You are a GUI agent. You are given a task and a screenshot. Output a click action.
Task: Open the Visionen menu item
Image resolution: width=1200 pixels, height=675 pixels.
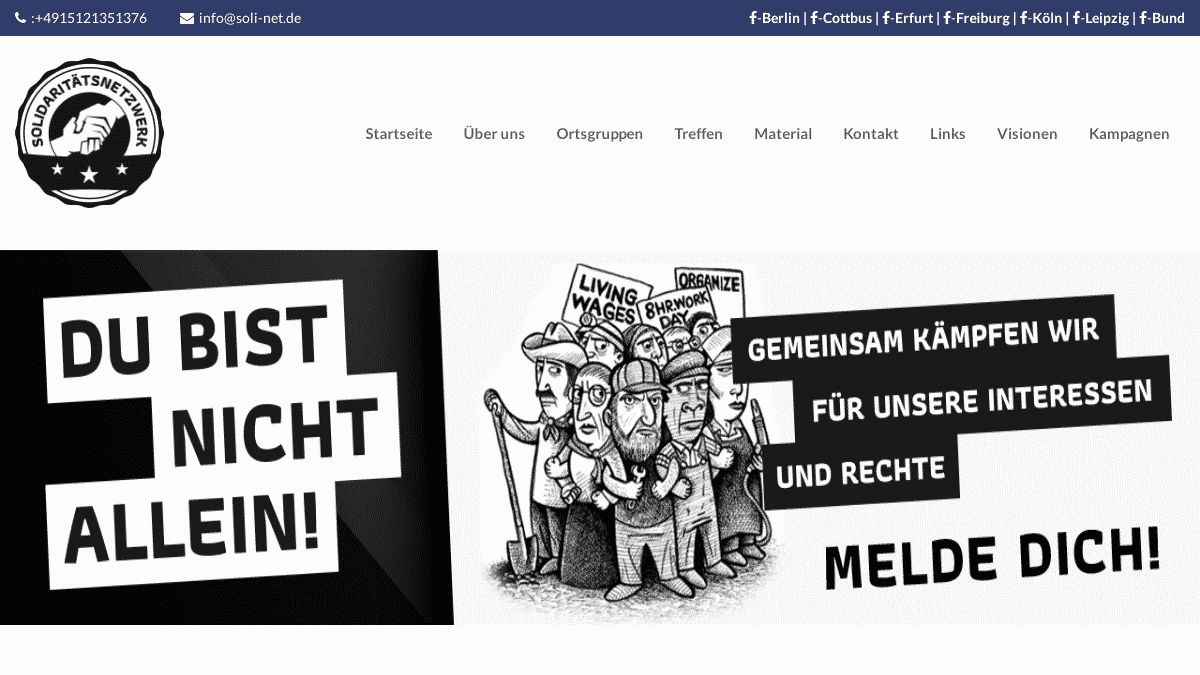pyautogui.click(x=1027, y=133)
